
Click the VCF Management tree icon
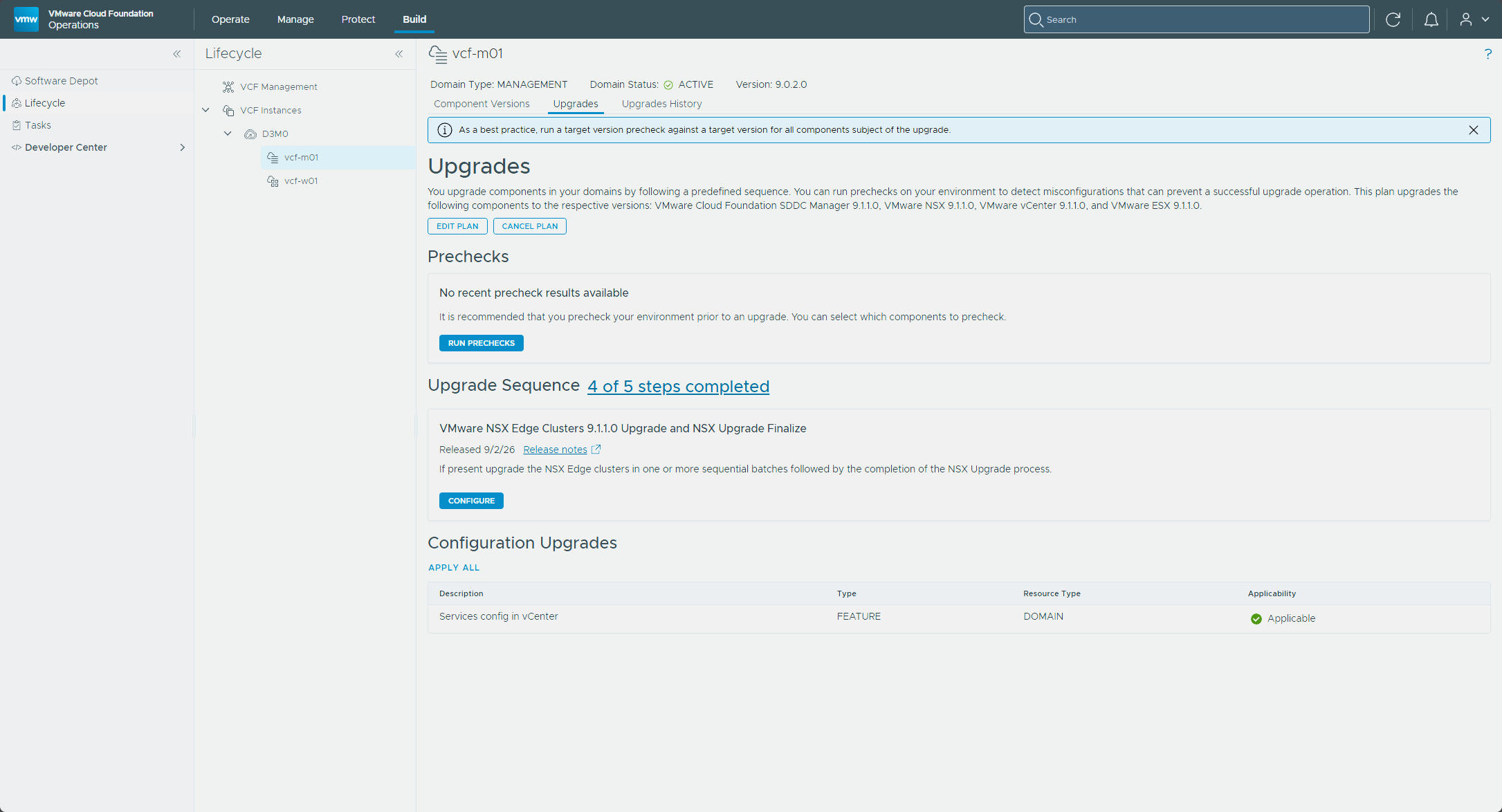coord(228,87)
